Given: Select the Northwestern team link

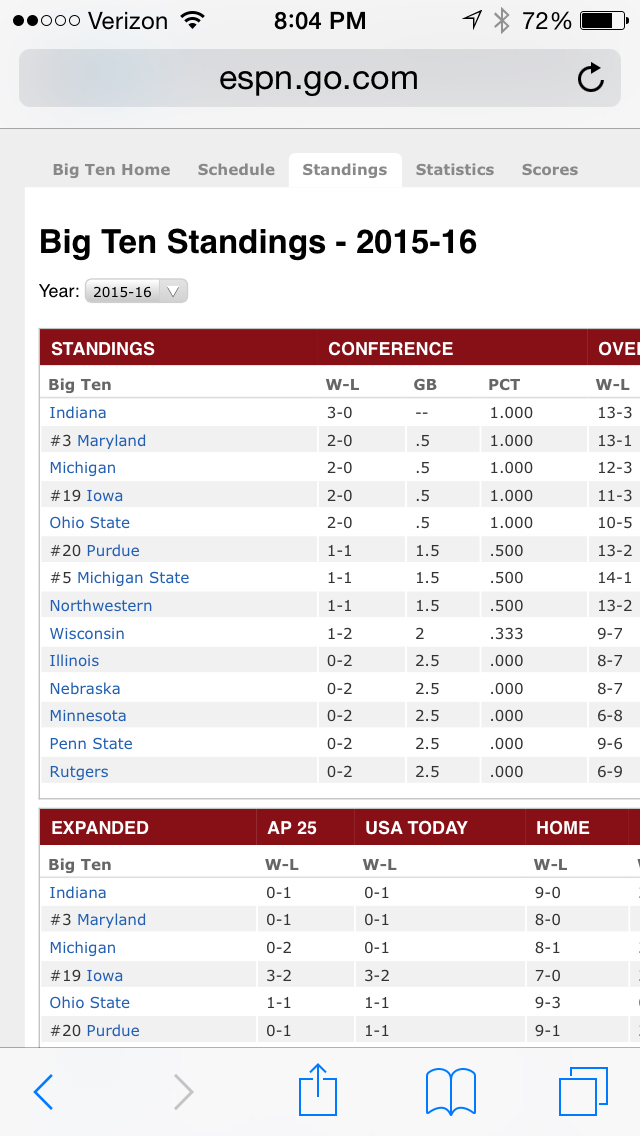Looking at the screenshot, I should coord(101,606).
